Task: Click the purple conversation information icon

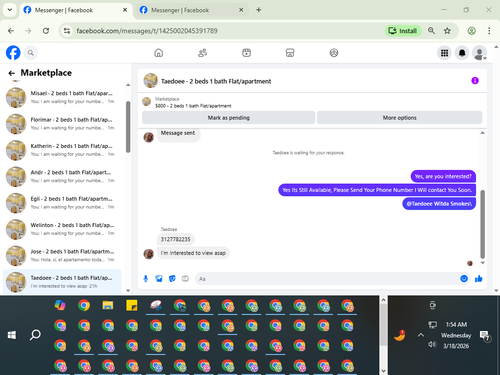Action: [475, 81]
